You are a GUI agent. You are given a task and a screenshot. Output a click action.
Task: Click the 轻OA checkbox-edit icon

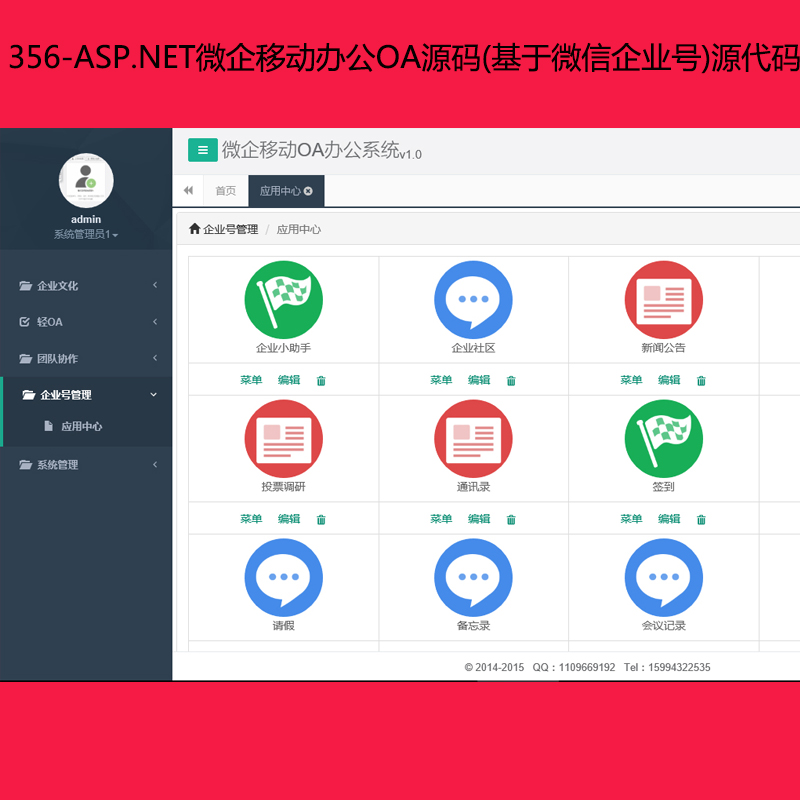[x=24, y=321]
